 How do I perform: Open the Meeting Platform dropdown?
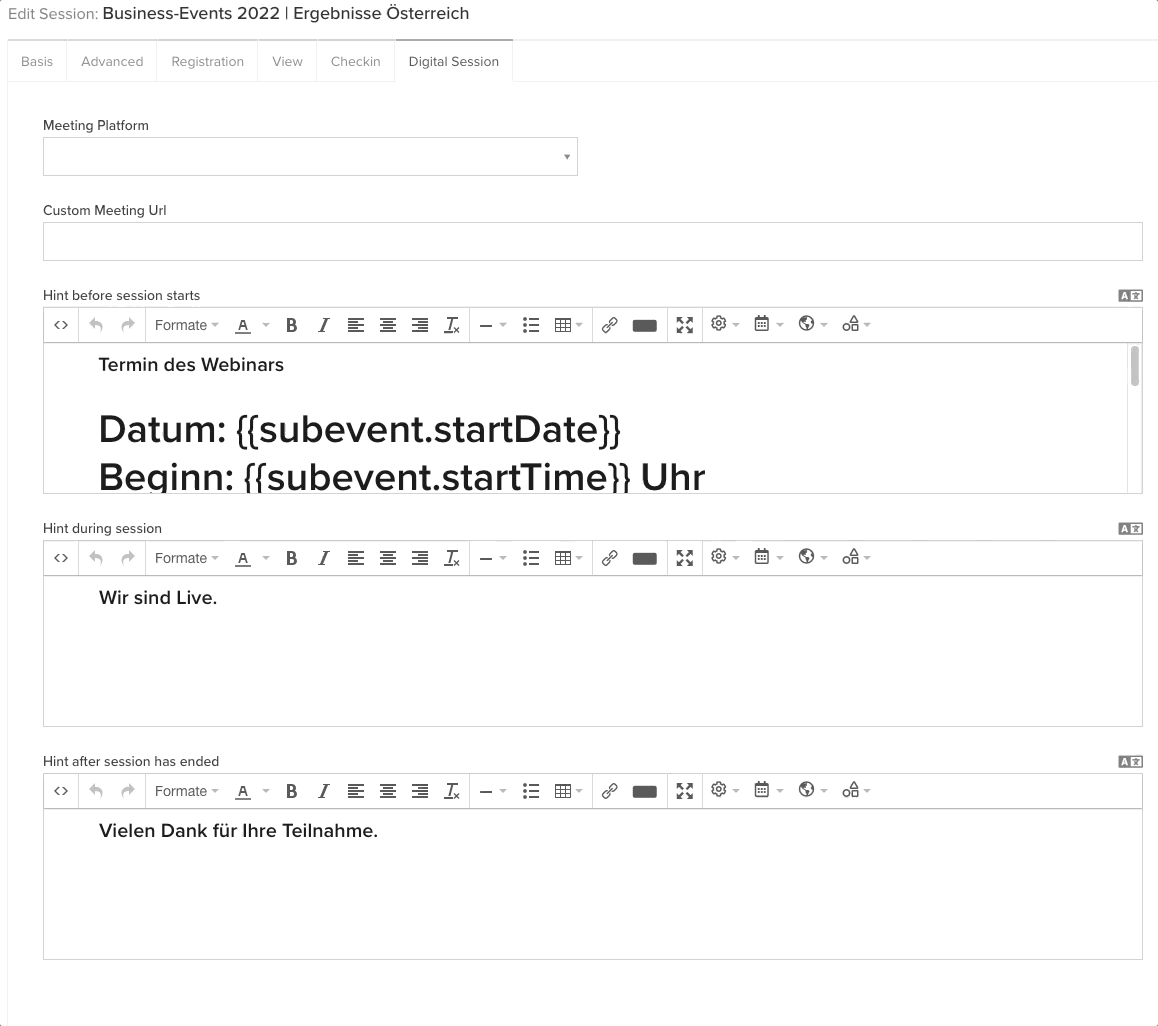click(x=310, y=157)
